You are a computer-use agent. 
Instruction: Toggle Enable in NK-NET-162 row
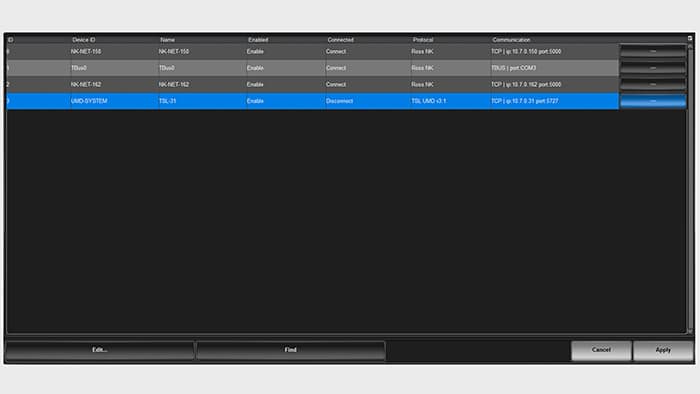point(255,84)
